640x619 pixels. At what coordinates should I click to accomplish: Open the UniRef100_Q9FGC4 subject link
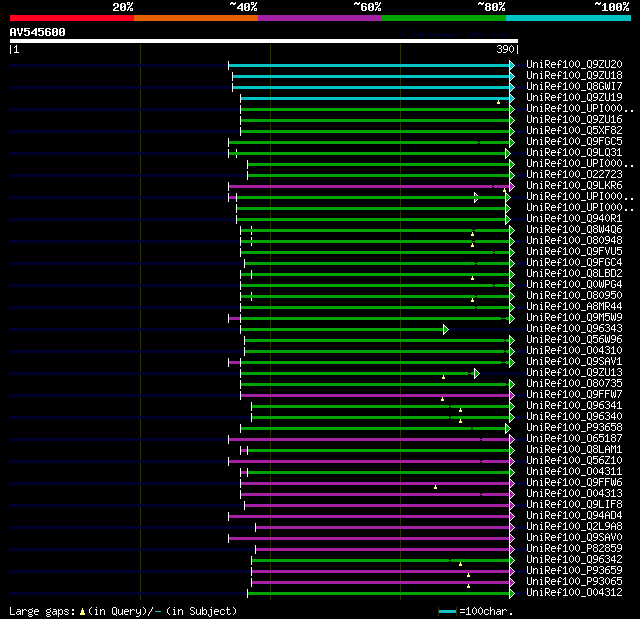tap(574, 262)
